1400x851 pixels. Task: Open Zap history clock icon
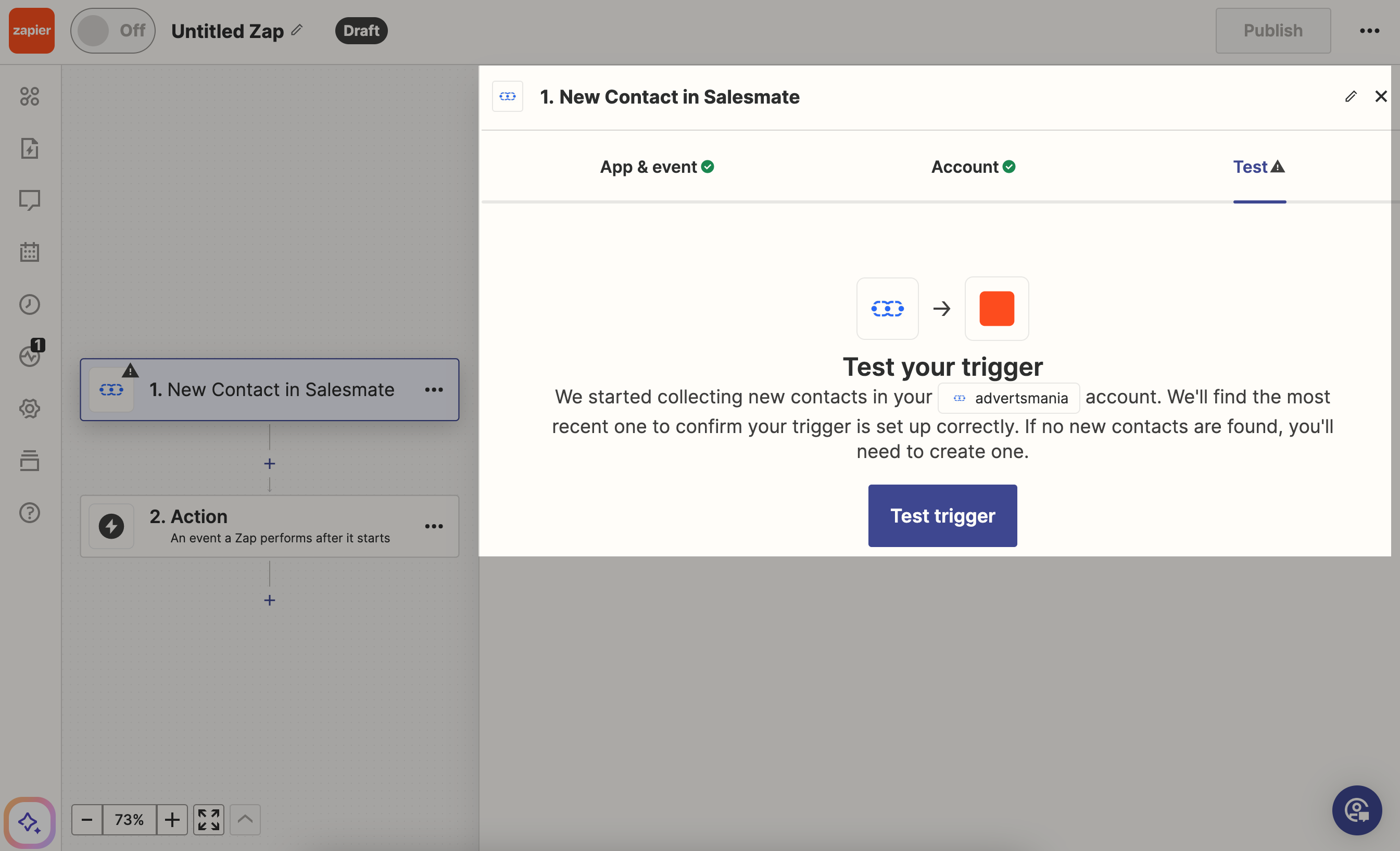30,304
